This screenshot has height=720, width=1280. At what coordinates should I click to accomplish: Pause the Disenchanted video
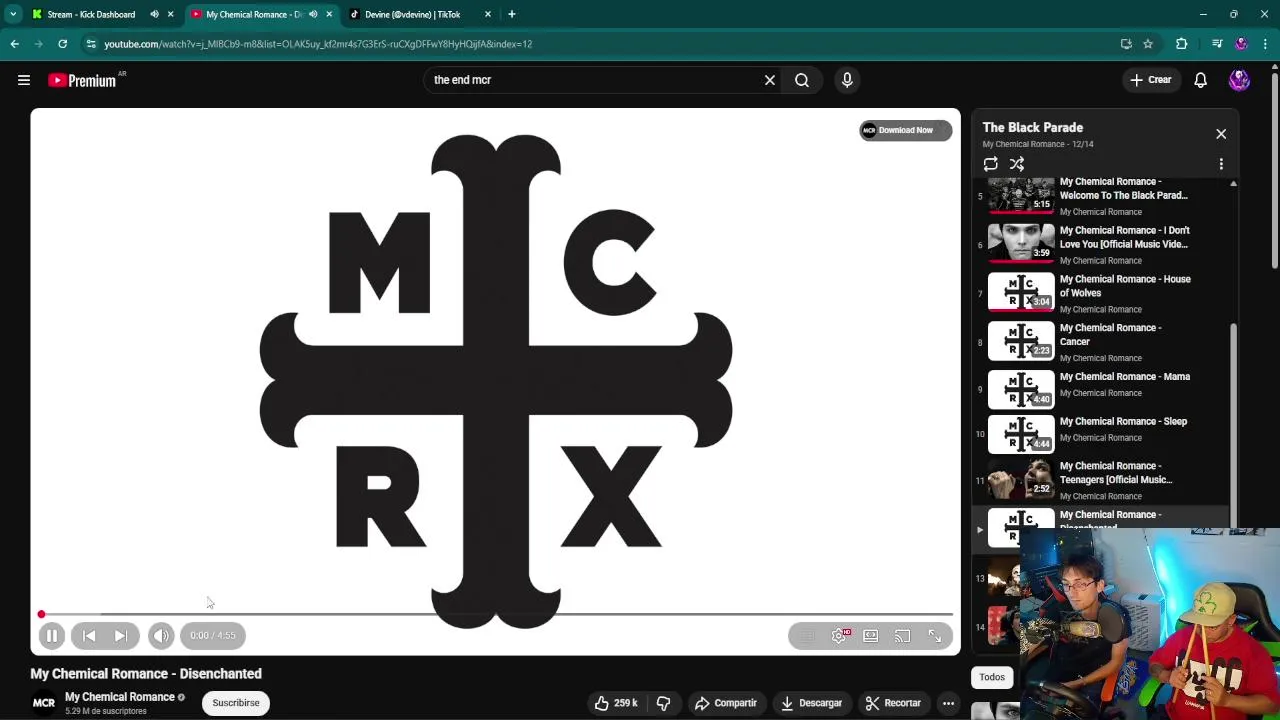tap(52, 635)
